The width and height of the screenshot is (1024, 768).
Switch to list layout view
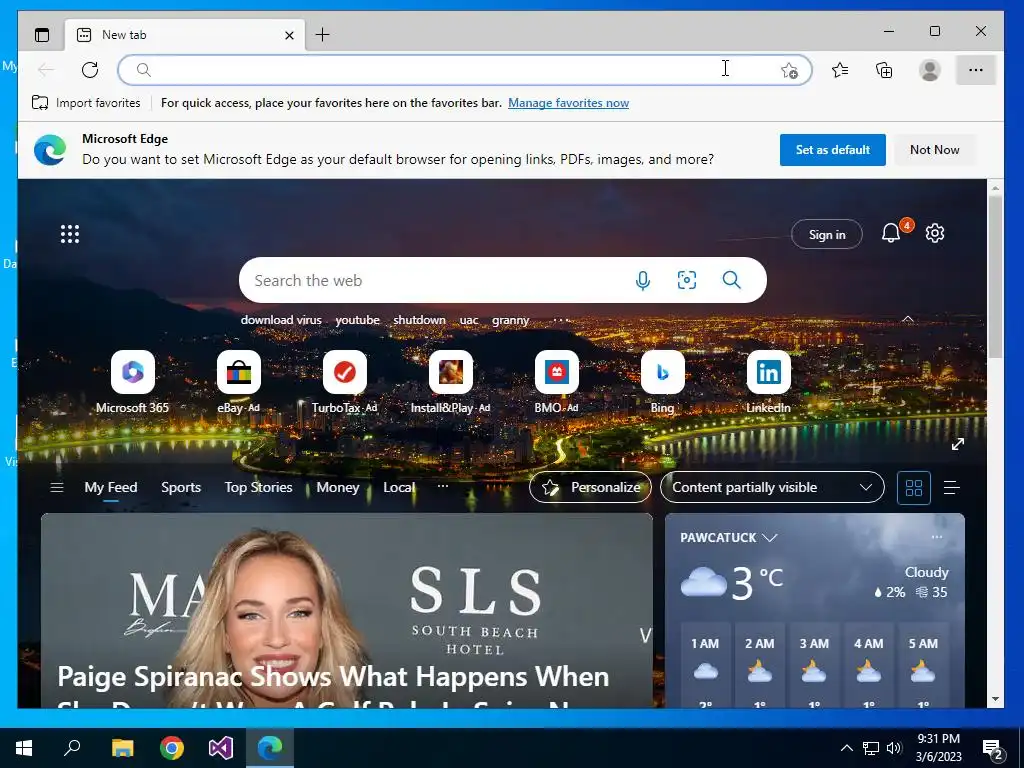click(952, 488)
